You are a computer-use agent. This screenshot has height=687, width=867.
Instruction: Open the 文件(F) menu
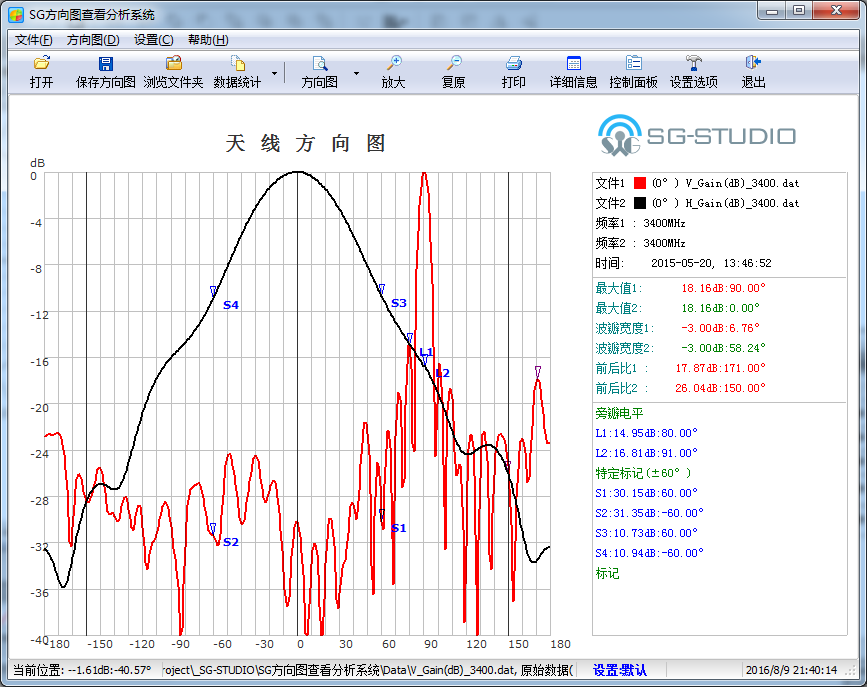[34, 40]
